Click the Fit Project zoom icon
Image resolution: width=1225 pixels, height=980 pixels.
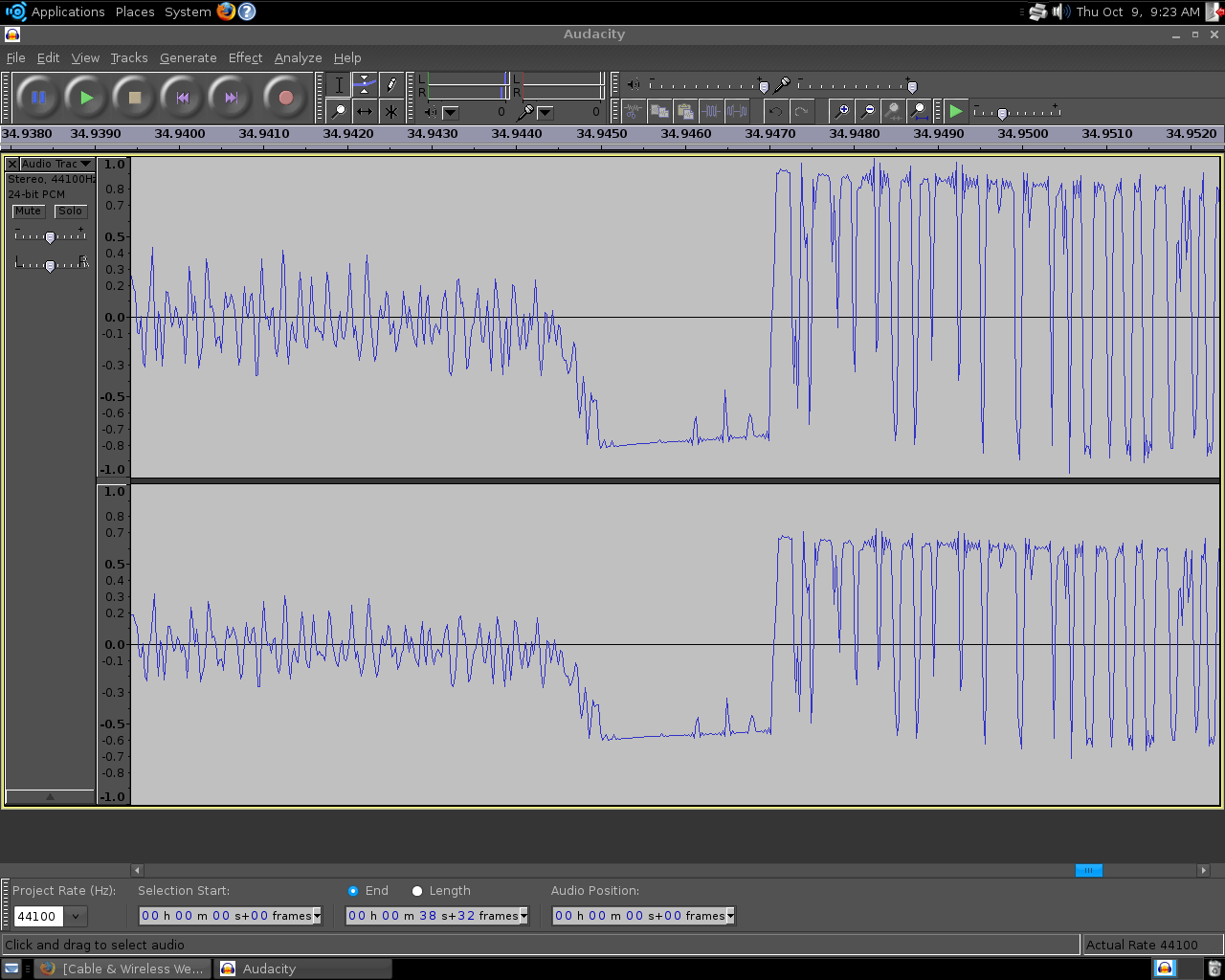[919, 111]
